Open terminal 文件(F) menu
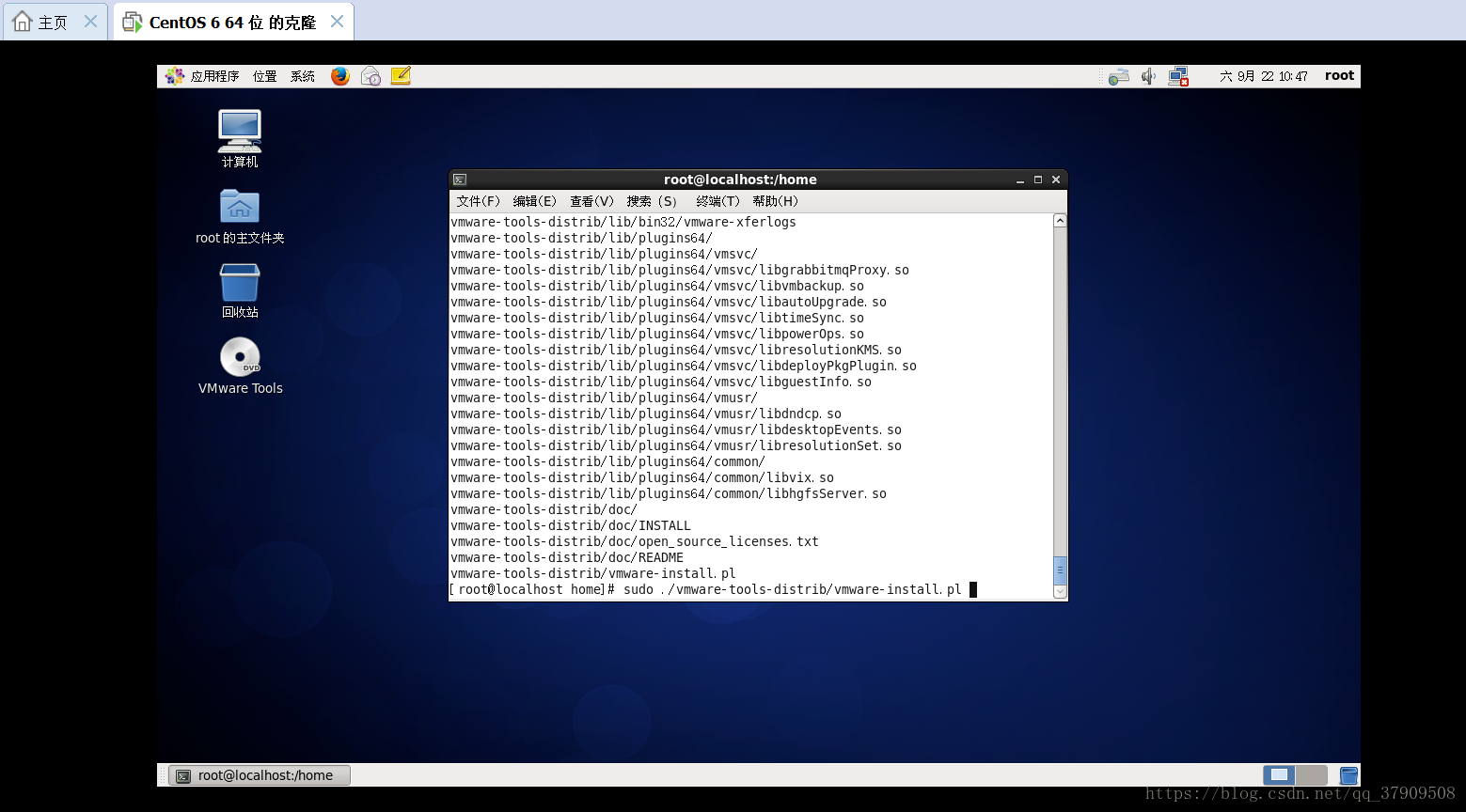 pyautogui.click(x=479, y=201)
